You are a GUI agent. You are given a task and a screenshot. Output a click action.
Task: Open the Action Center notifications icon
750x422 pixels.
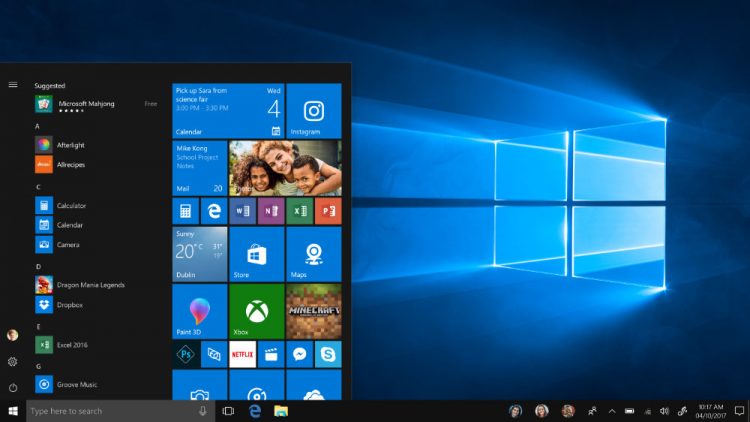pos(739,411)
